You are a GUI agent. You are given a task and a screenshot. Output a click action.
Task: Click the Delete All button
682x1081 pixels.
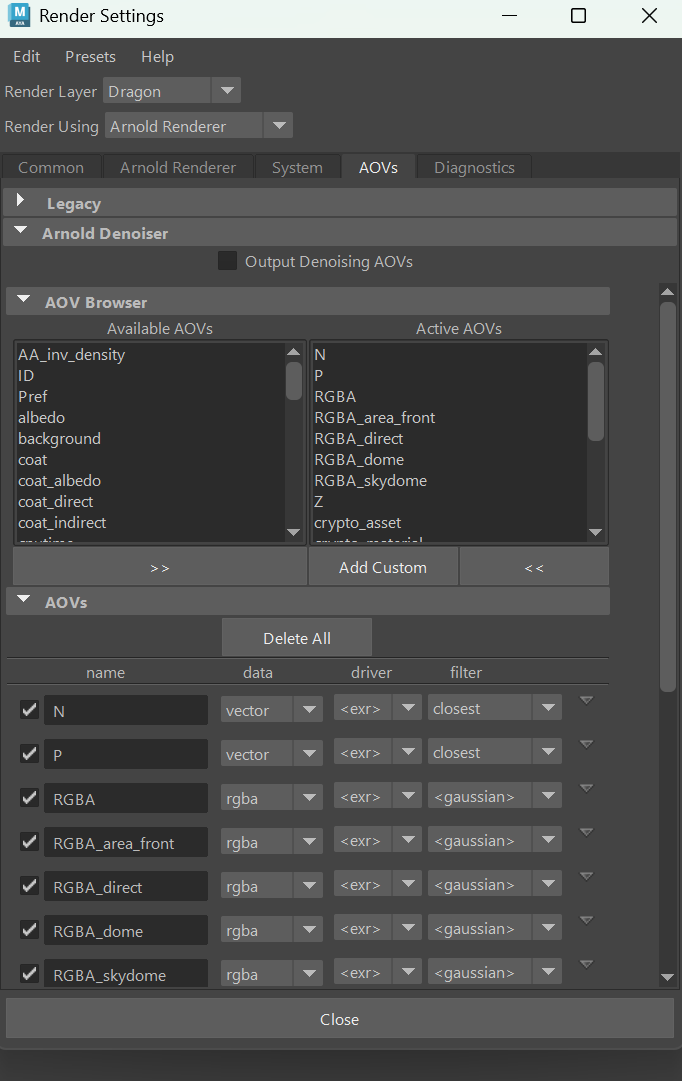click(297, 638)
